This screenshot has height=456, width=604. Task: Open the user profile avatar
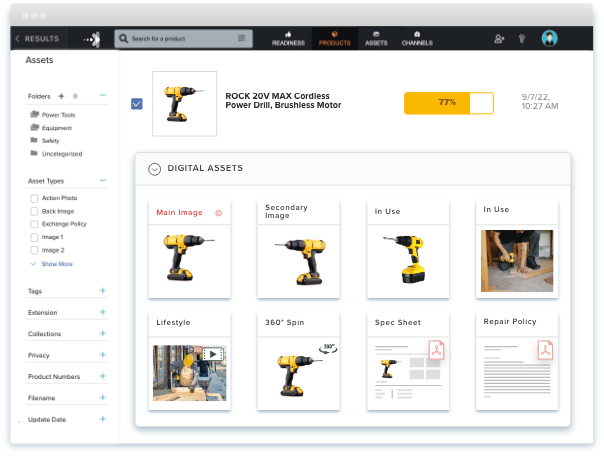(549, 38)
